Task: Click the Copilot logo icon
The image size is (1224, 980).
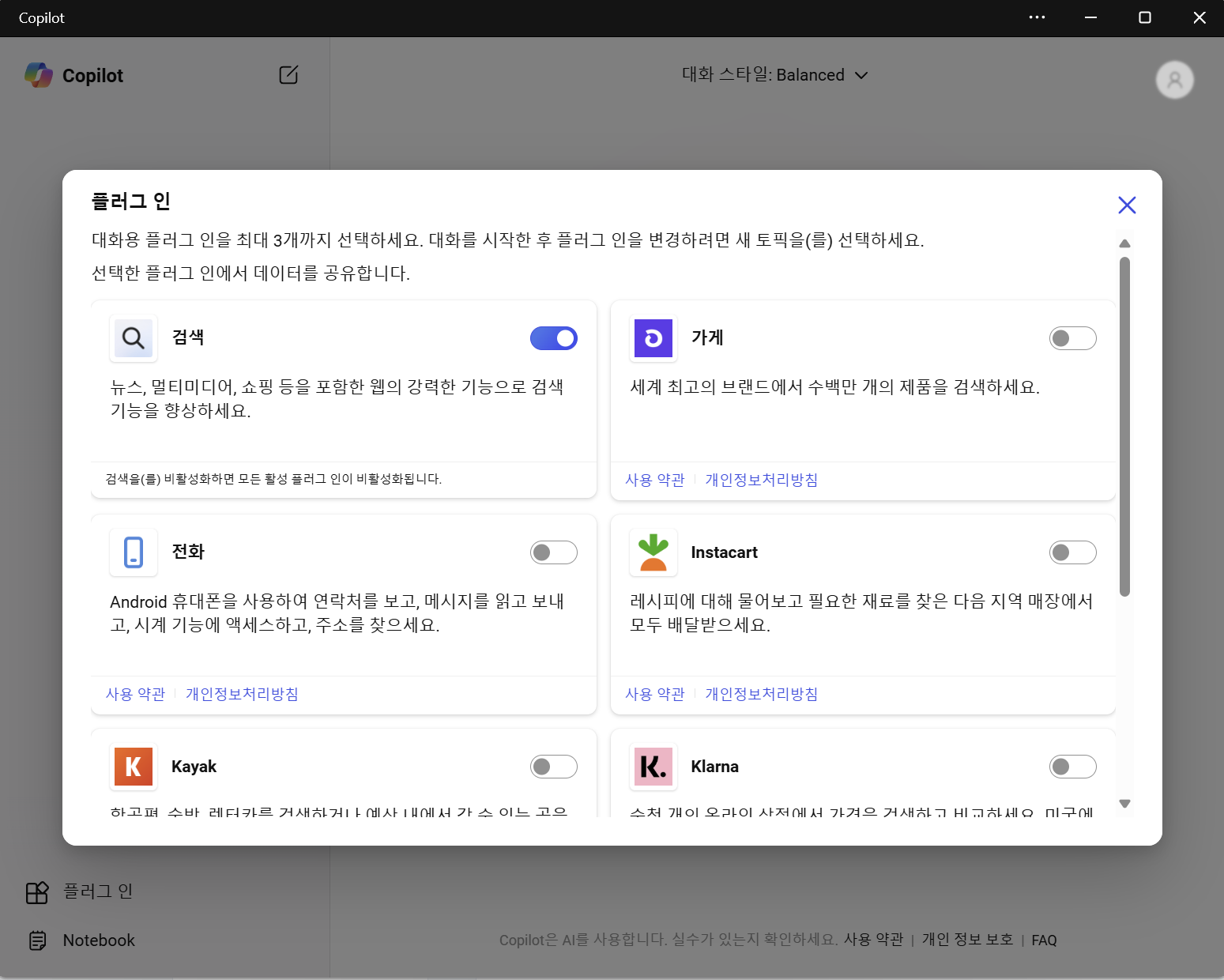Action: (x=39, y=75)
